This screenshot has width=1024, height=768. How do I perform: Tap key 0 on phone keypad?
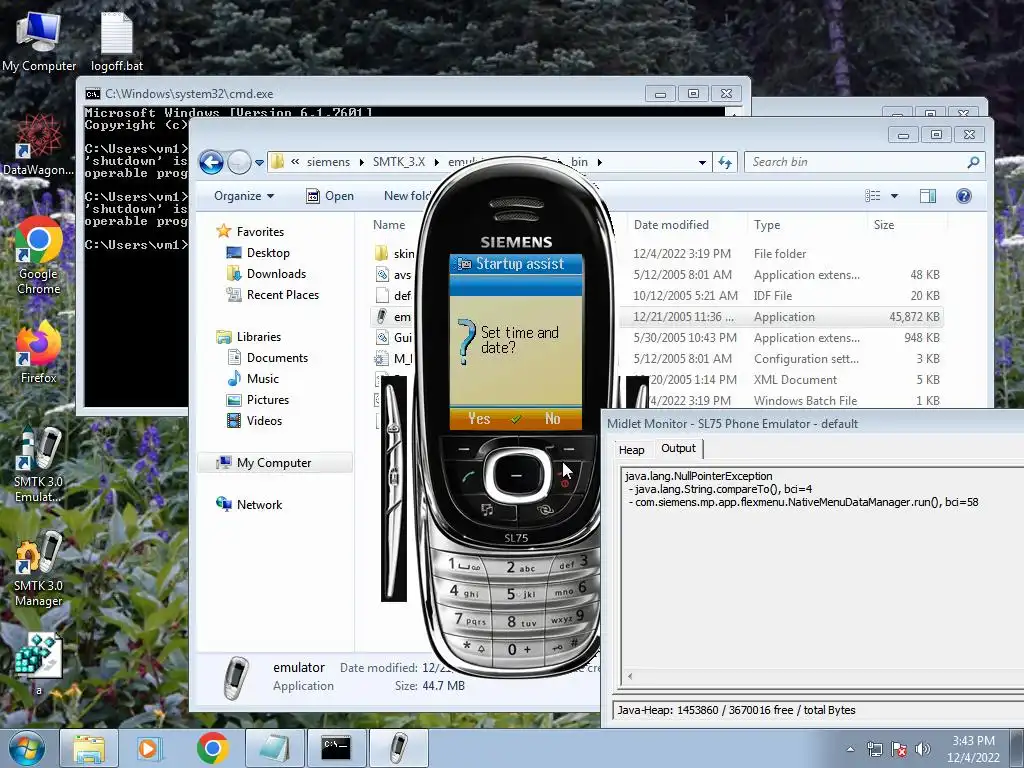(x=520, y=649)
